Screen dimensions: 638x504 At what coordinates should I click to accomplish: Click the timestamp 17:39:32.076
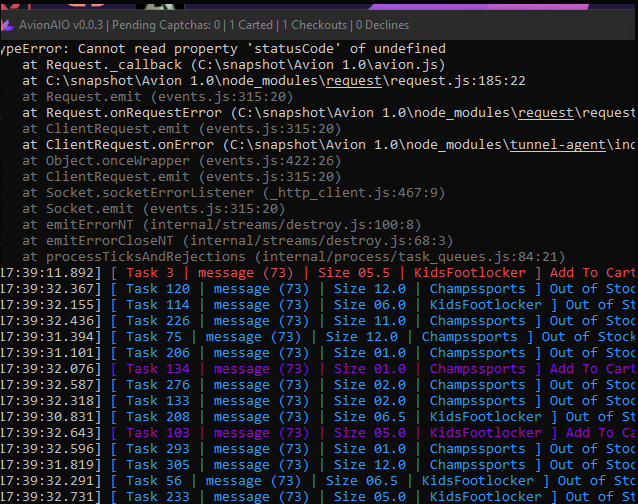(50, 369)
